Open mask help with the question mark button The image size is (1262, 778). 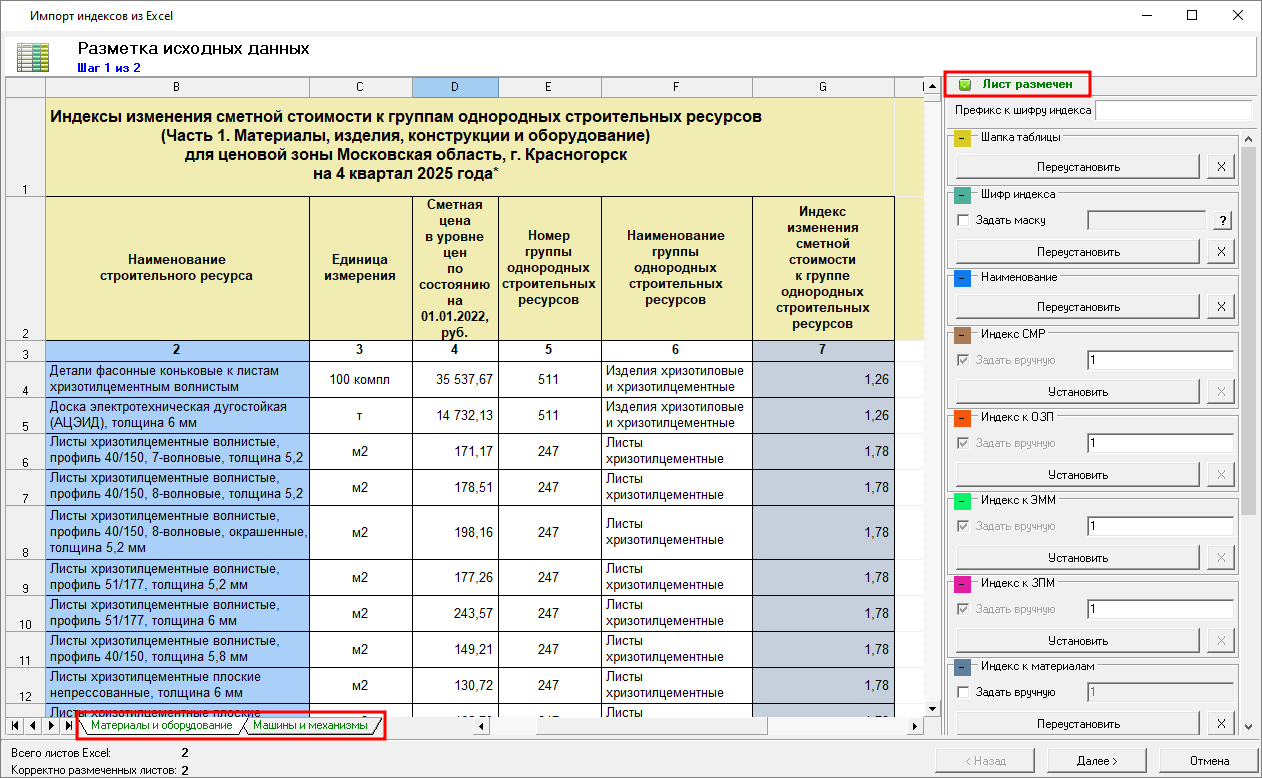[1222, 220]
